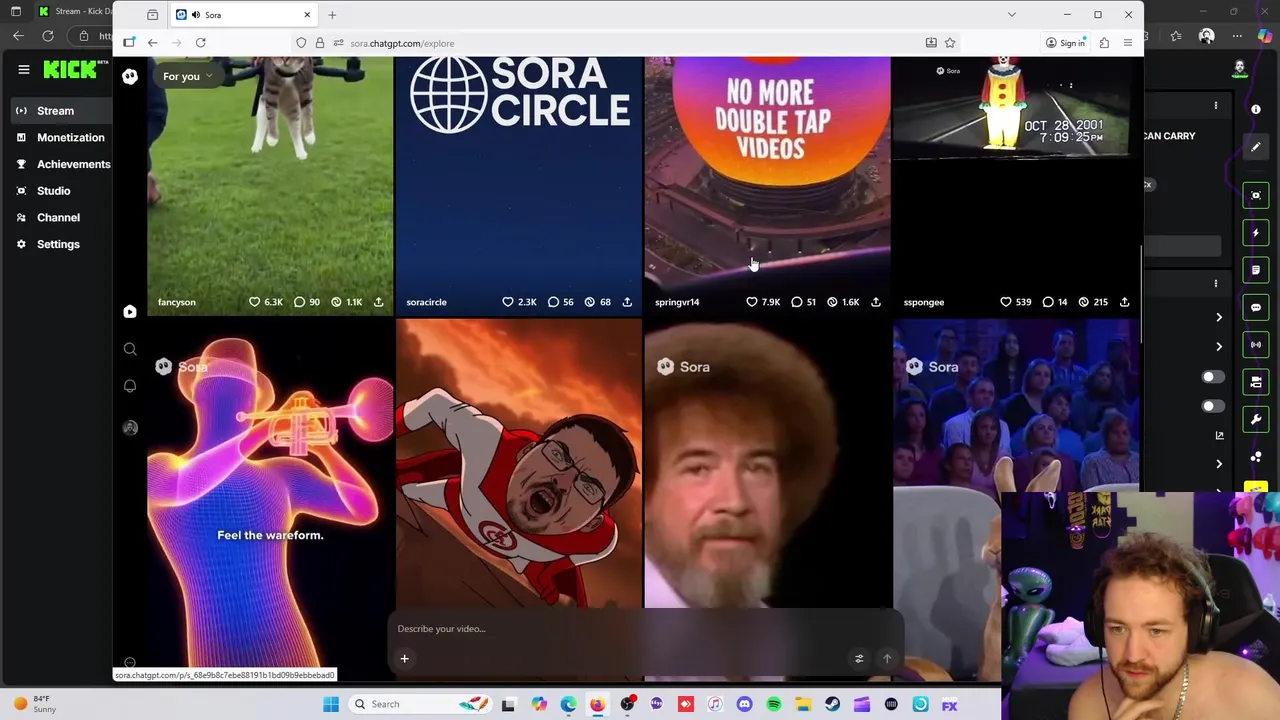
Task: Expand the list all tabs chevron
Action: [1011, 15]
